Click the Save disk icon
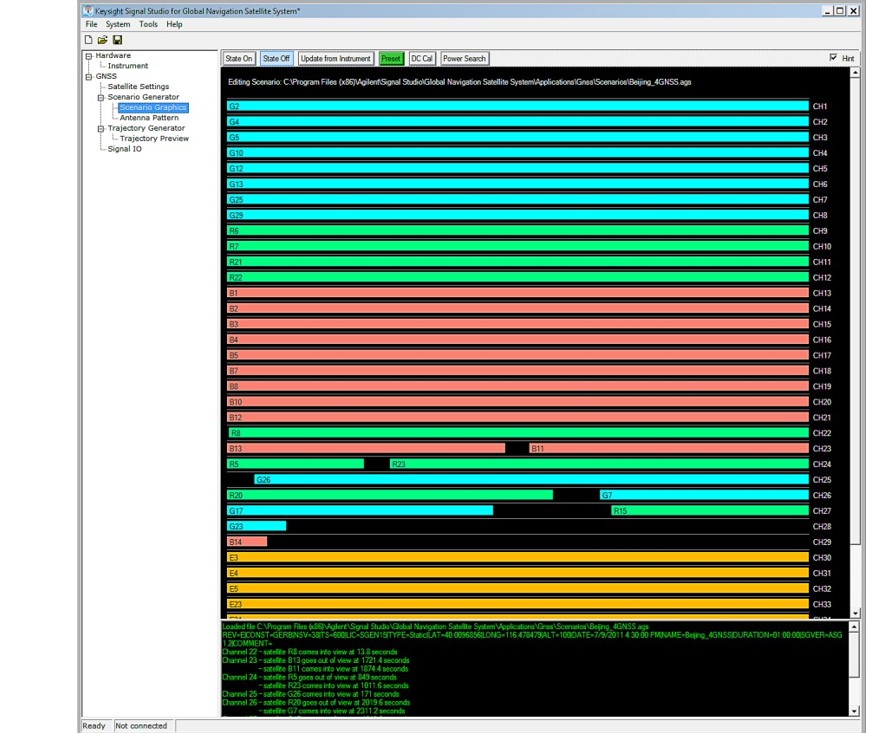This screenshot has width=879, height=733. 117,40
